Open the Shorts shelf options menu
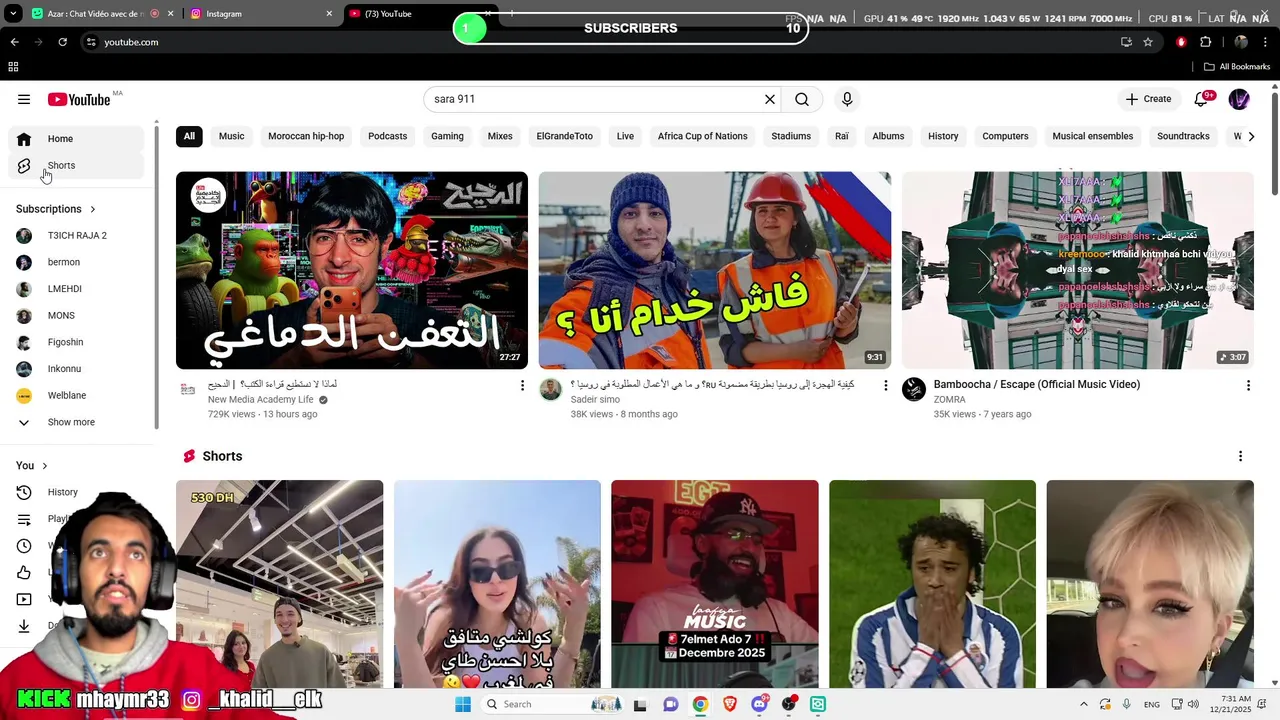Viewport: 1280px width, 720px height. click(x=1240, y=456)
